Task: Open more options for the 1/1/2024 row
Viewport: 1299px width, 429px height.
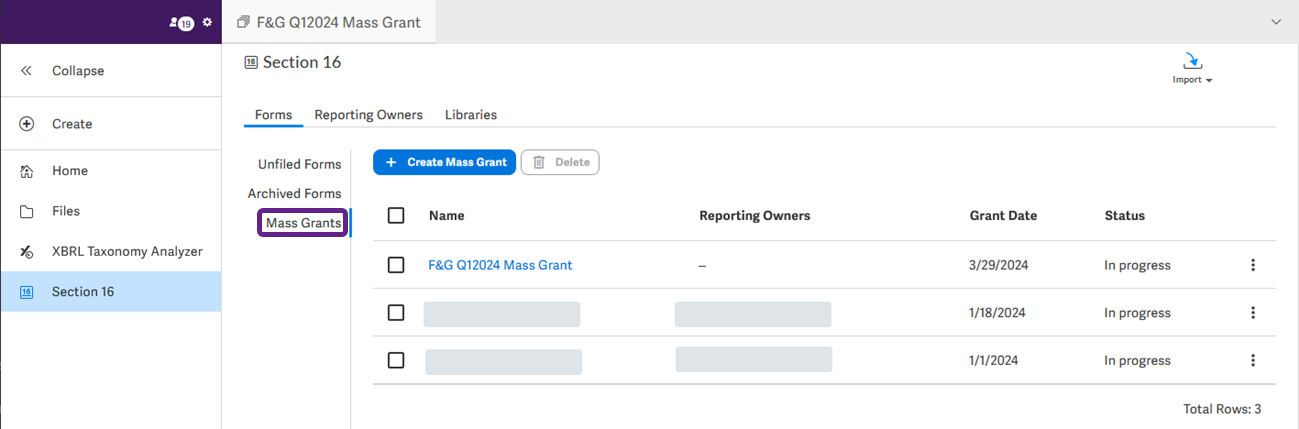Action: (x=1253, y=361)
